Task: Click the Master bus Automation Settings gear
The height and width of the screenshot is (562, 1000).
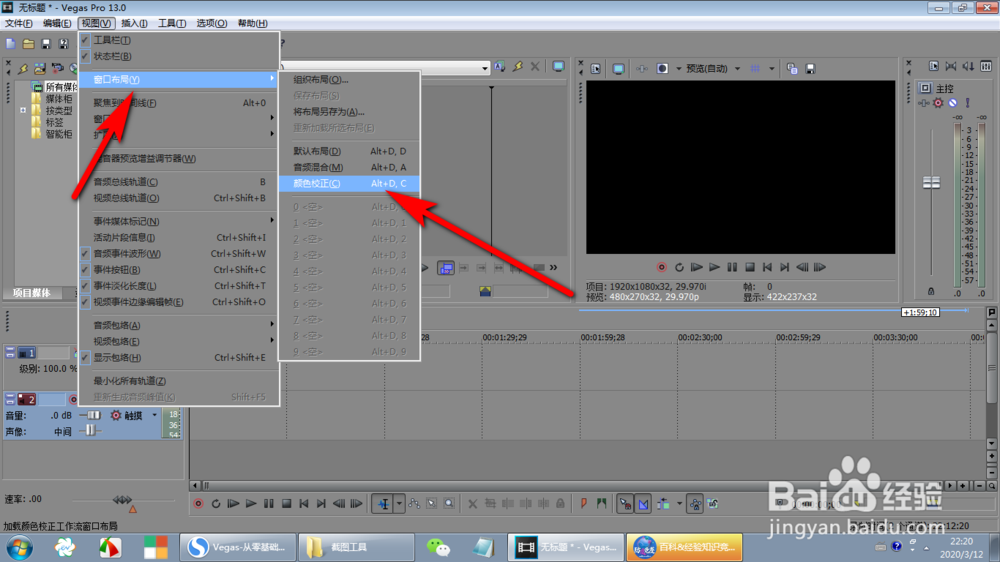Action: [x=938, y=103]
